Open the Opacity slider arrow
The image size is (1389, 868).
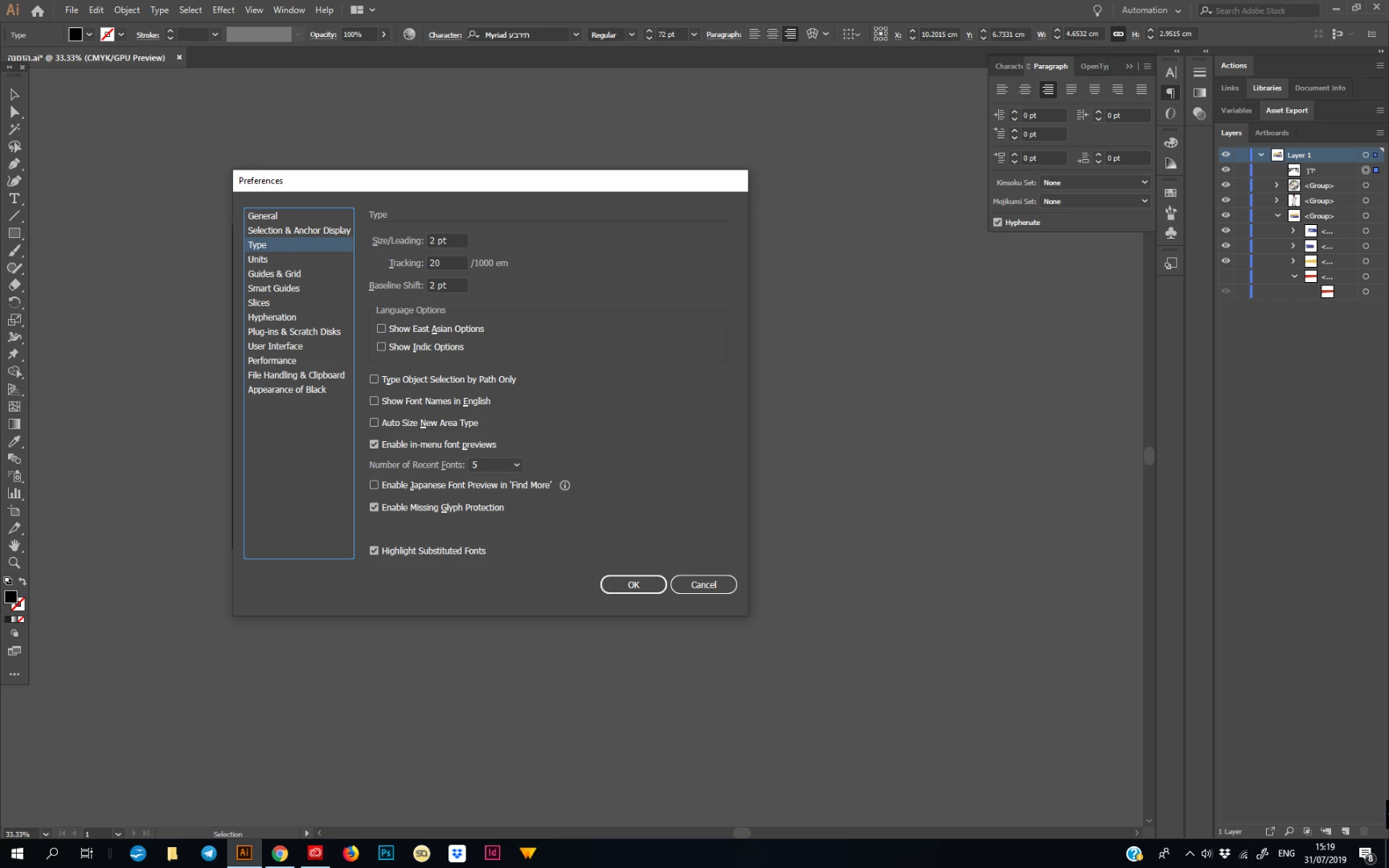coord(383,35)
